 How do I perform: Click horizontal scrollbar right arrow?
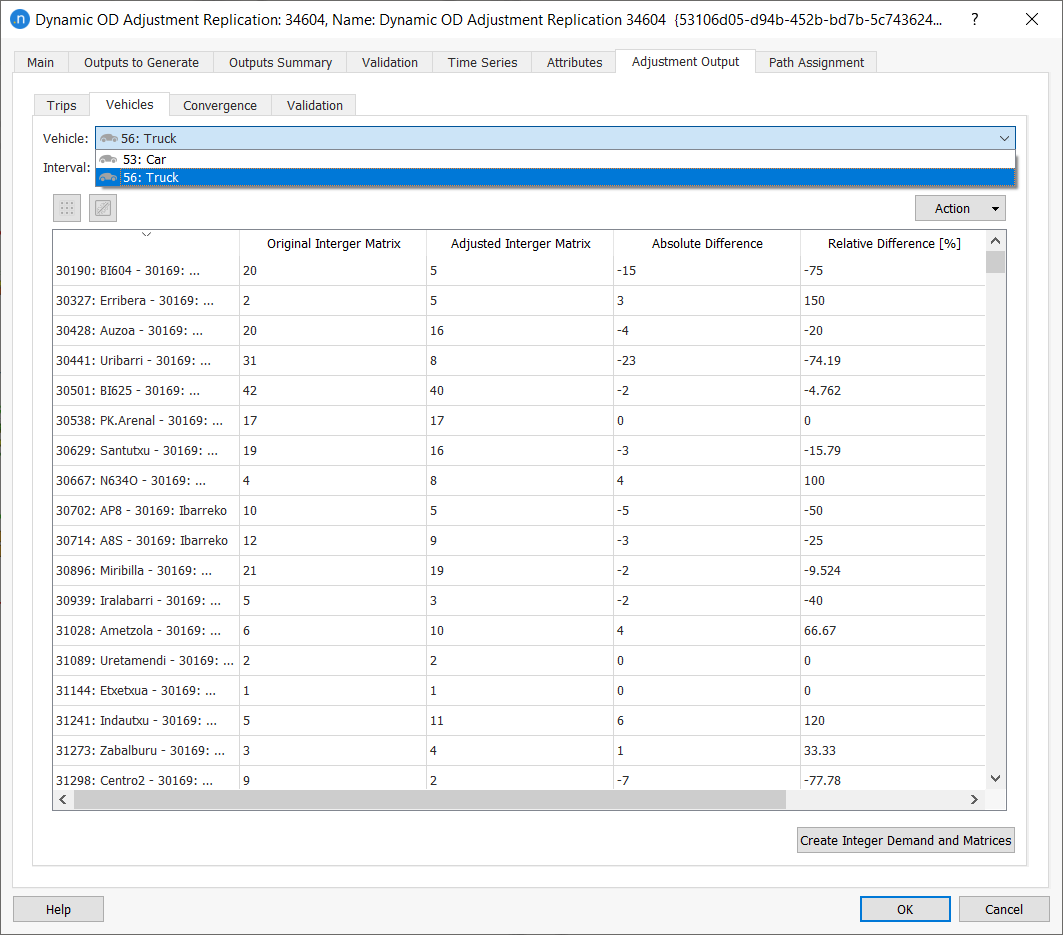coord(975,800)
